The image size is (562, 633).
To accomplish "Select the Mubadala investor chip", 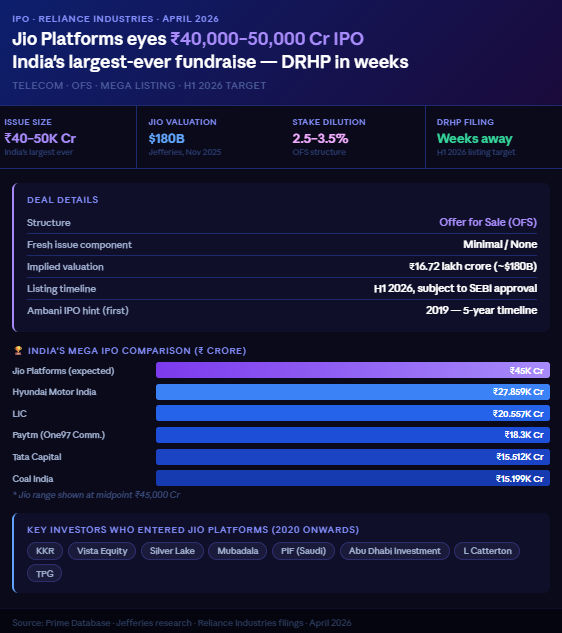I will (x=238, y=551).
